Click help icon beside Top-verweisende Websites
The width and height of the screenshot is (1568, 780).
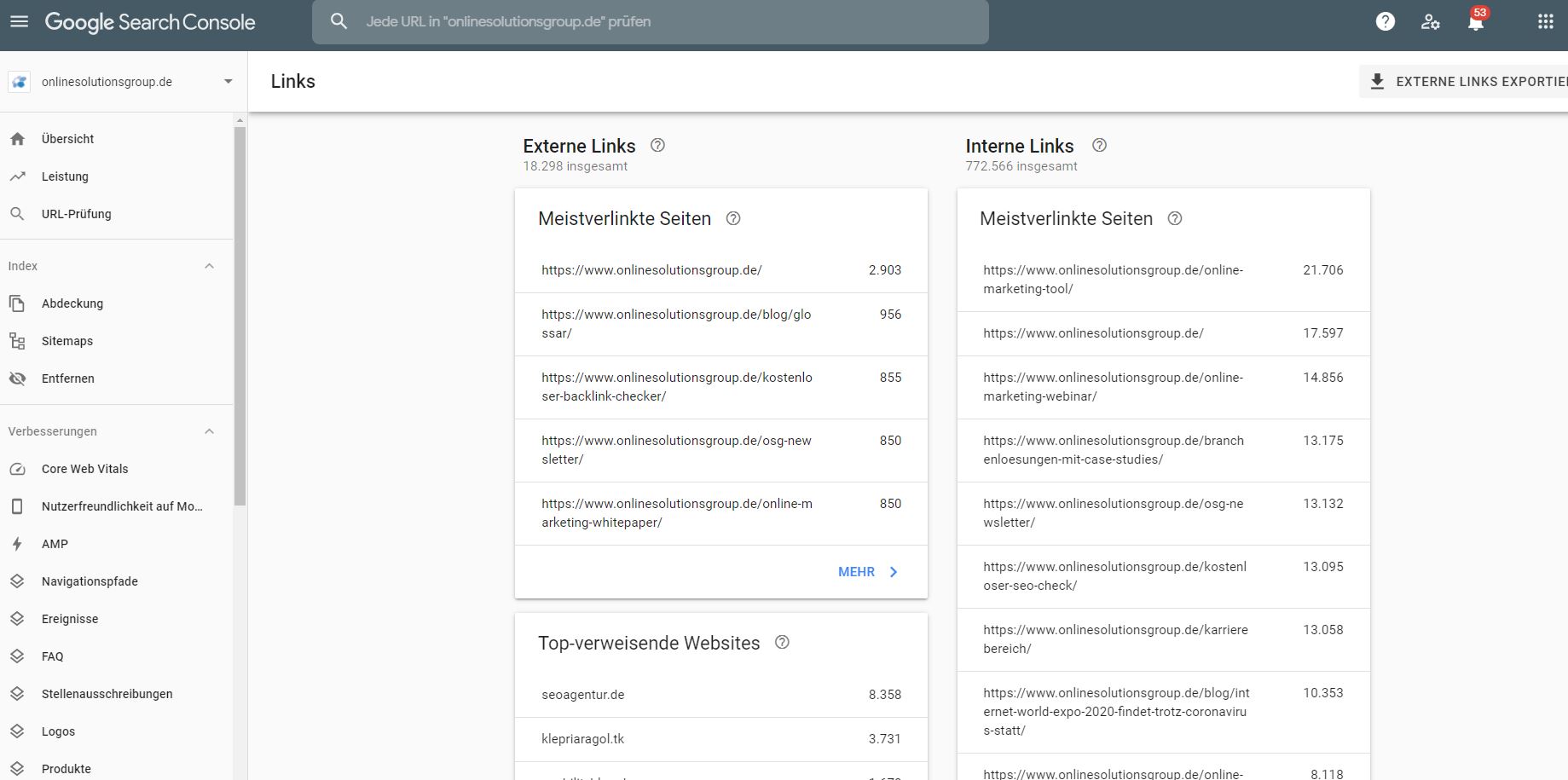point(782,642)
